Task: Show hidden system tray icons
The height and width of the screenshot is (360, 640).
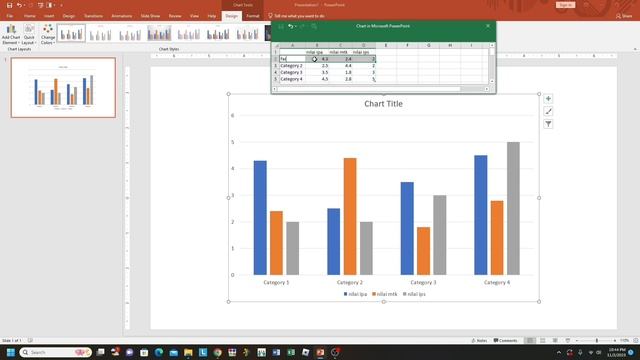Action: coord(559,352)
